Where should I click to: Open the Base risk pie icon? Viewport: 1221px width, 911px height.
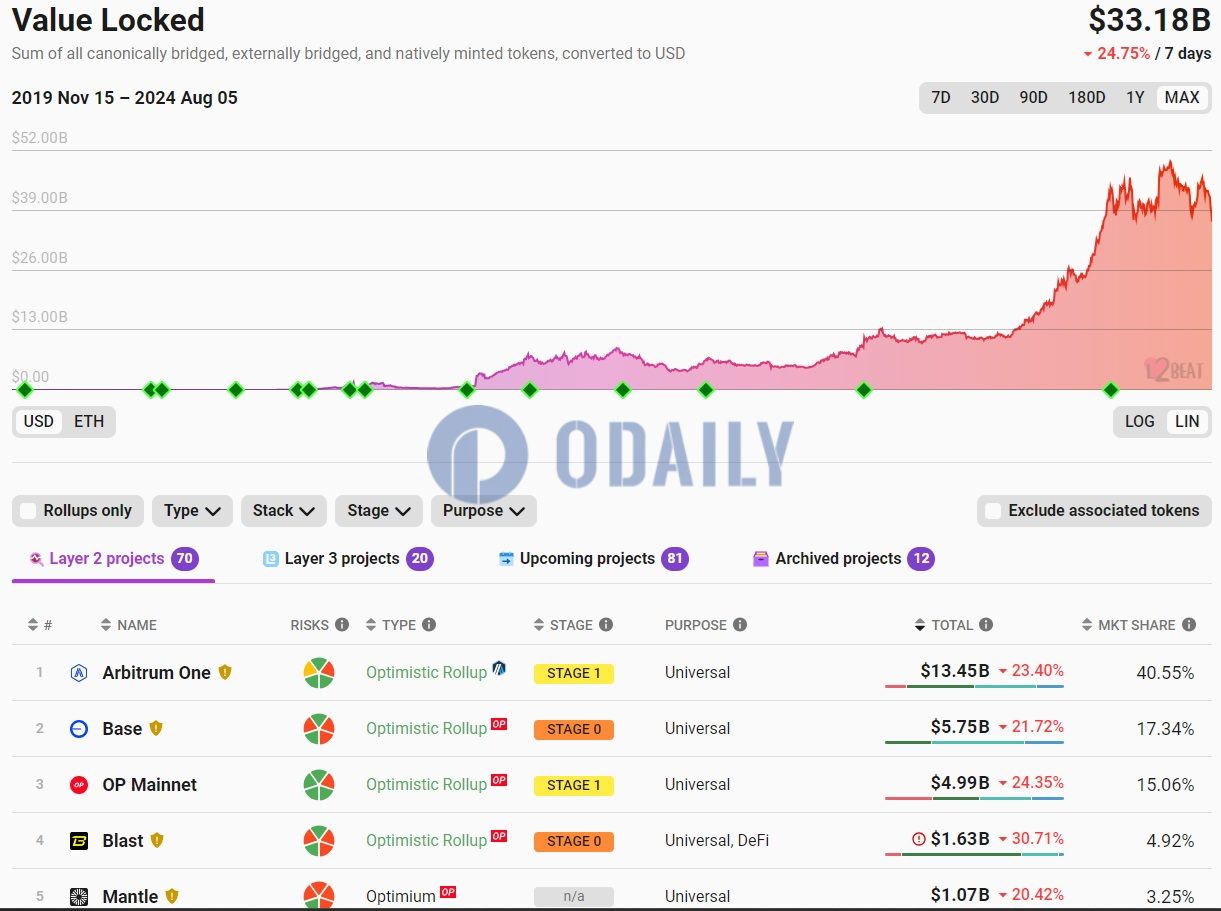[x=319, y=729]
